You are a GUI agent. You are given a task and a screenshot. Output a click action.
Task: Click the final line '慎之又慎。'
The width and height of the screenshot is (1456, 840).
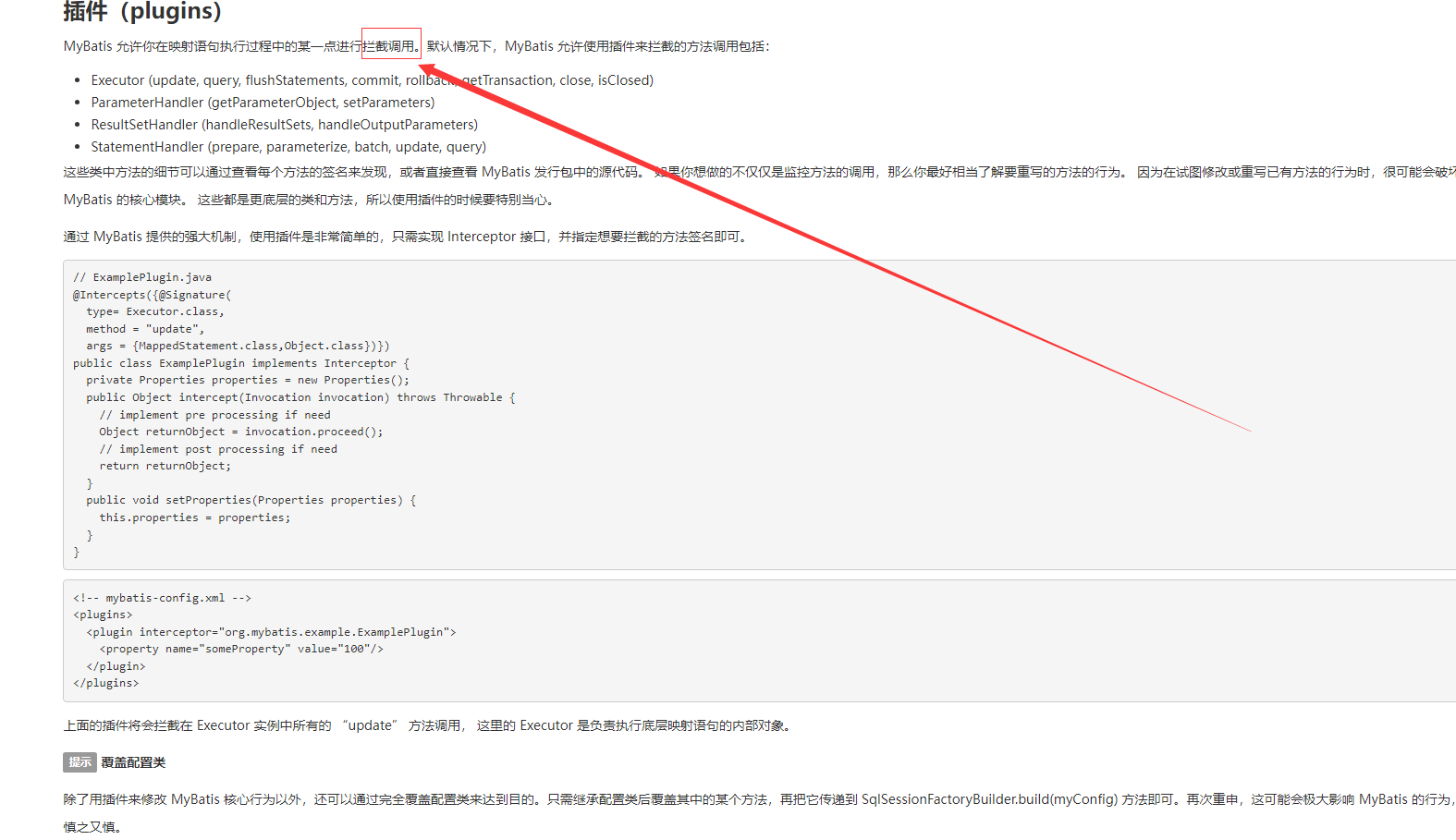pyautogui.click(x=92, y=827)
